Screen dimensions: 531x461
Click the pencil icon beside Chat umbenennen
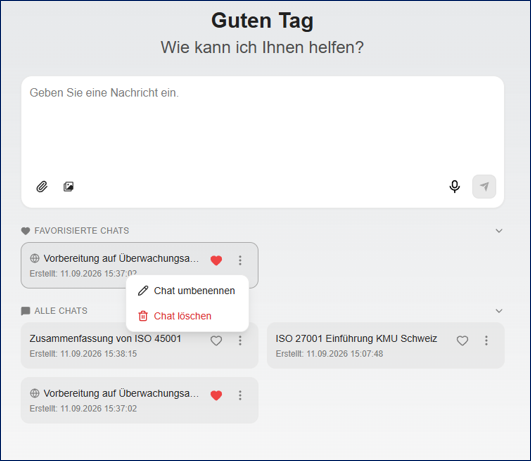[143, 291]
